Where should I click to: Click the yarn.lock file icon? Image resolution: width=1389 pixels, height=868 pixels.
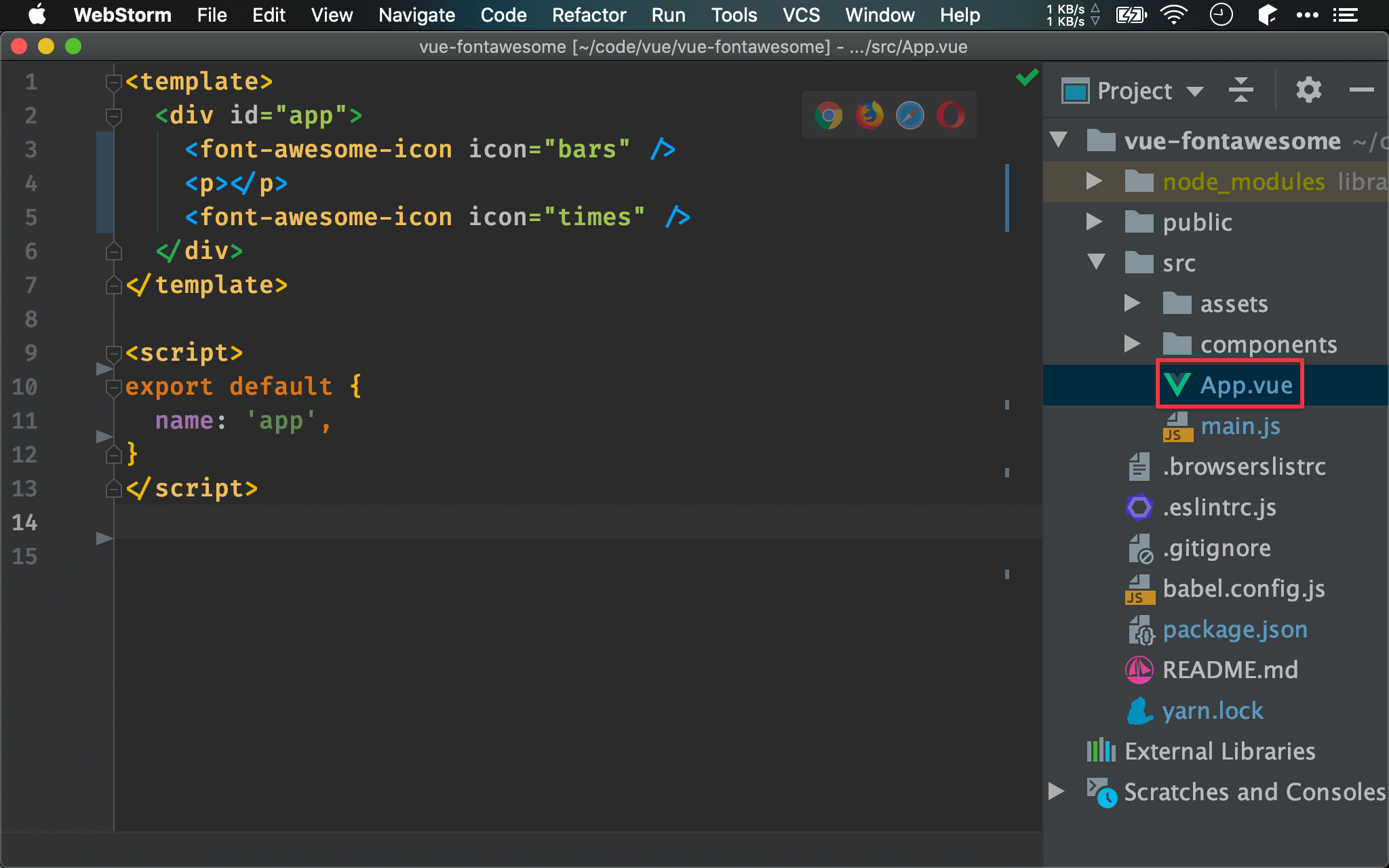click(1139, 711)
